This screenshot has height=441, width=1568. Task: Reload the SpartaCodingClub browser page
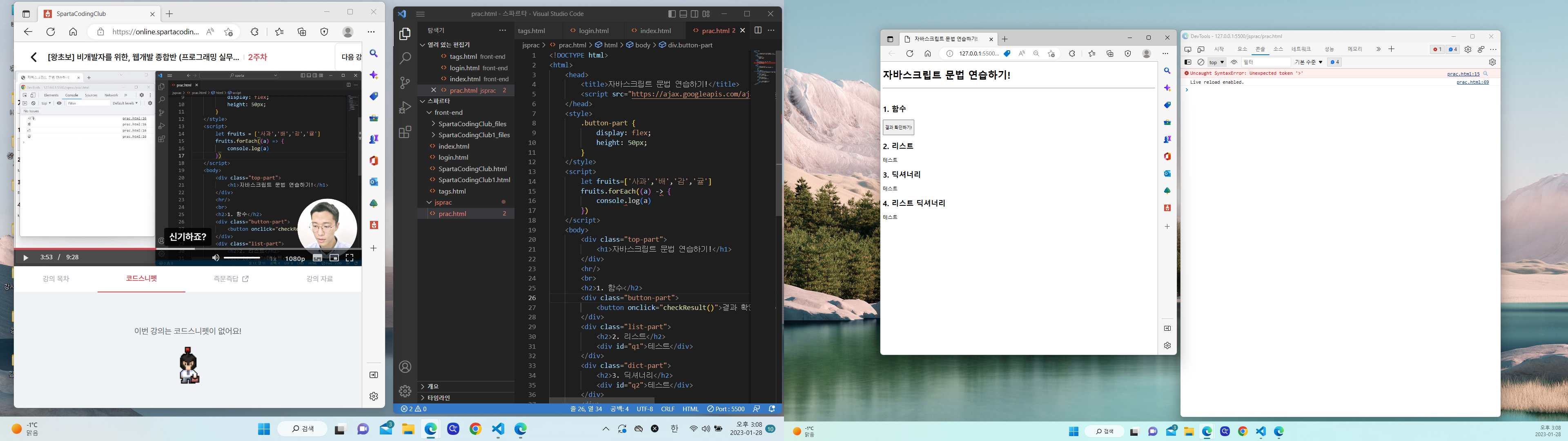click(x=51, y=32)
